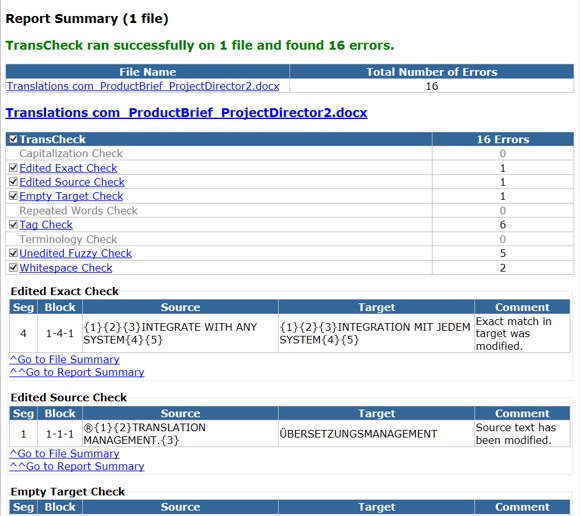Toggle the Unedited Fuzzy Check checkbox
Image resolution: width=580 pixels, height=516 pixels.
[13, 253]
